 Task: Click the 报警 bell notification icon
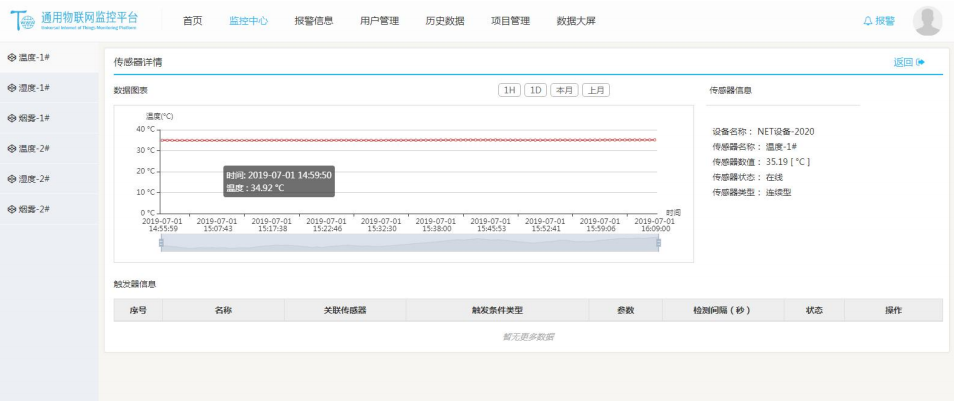click(867, 21)
